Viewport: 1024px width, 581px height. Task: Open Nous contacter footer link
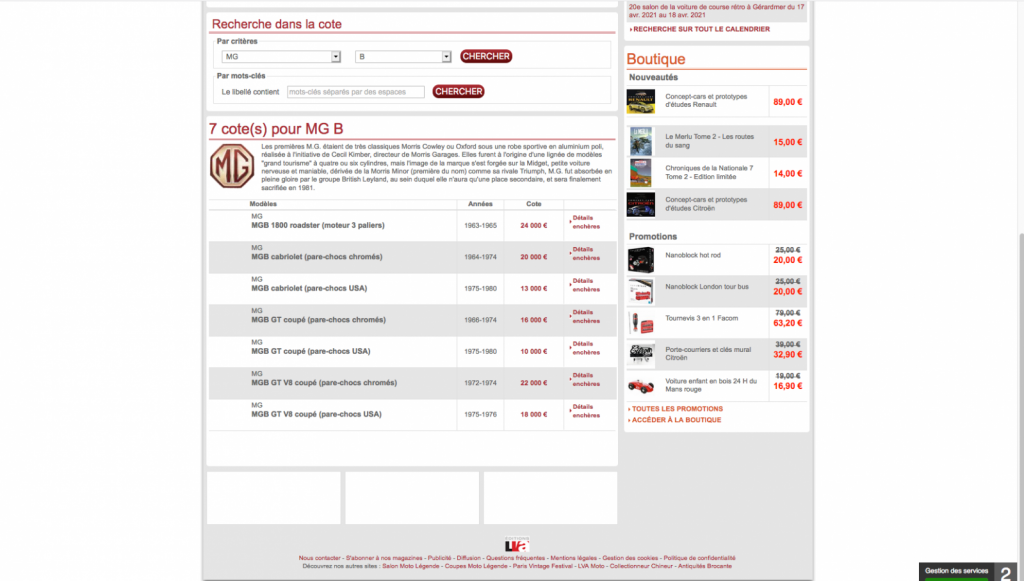coord(319,558)
